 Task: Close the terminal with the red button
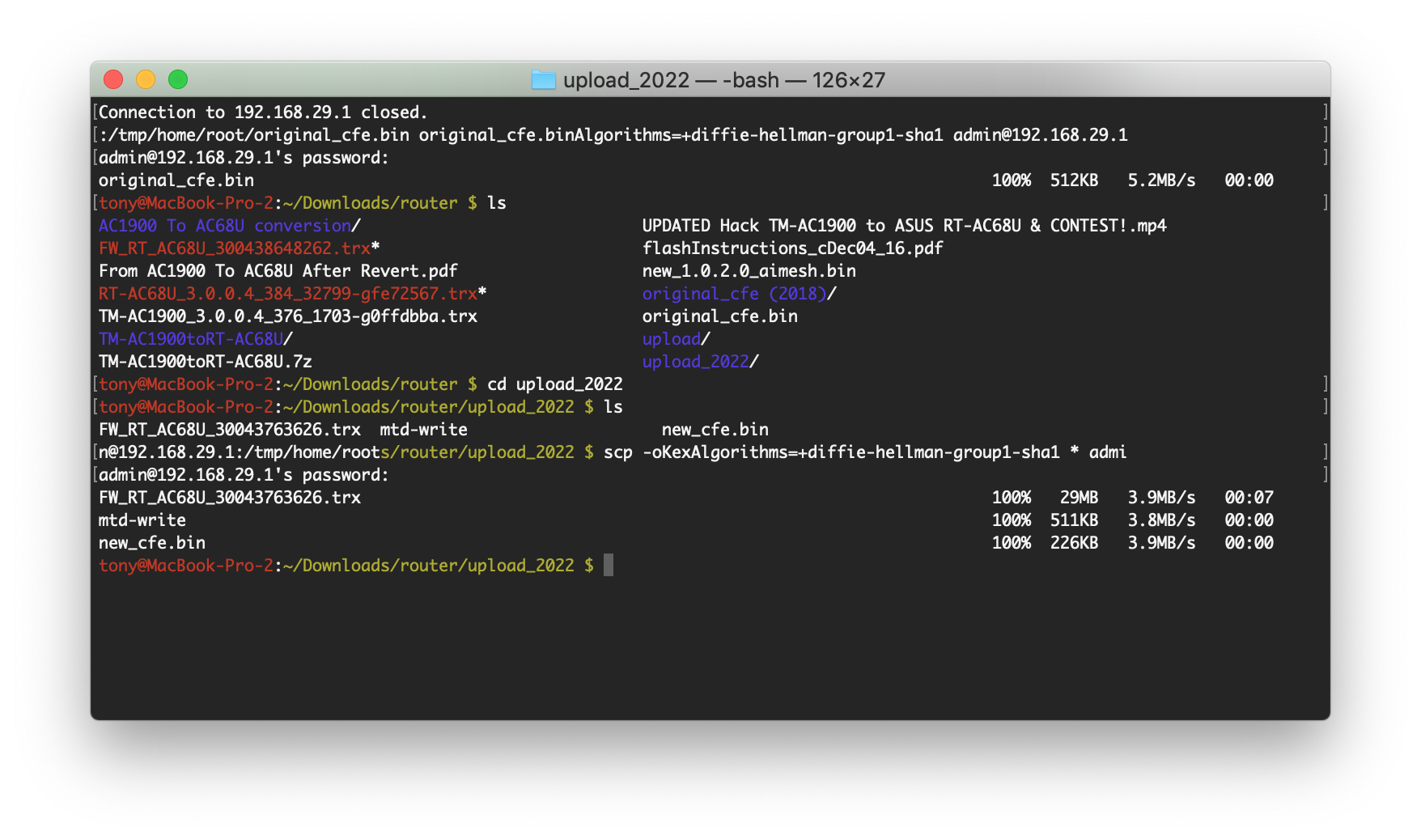click(x=113, y=79)
